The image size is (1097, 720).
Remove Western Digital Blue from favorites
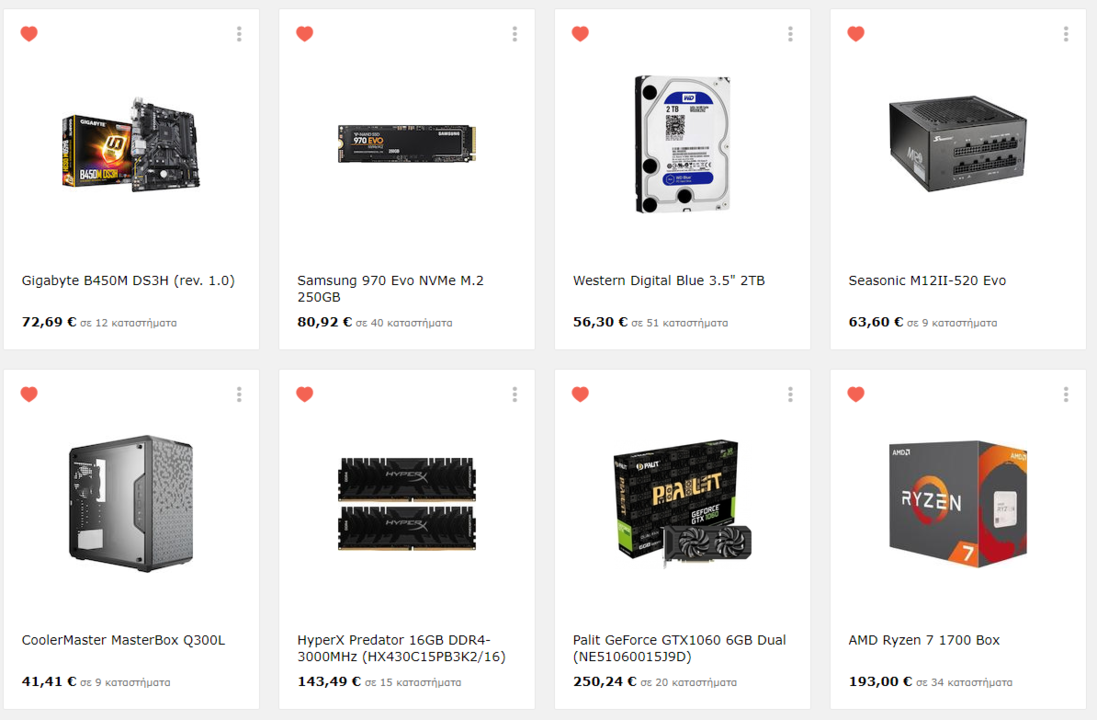click(x=580, y=34)
